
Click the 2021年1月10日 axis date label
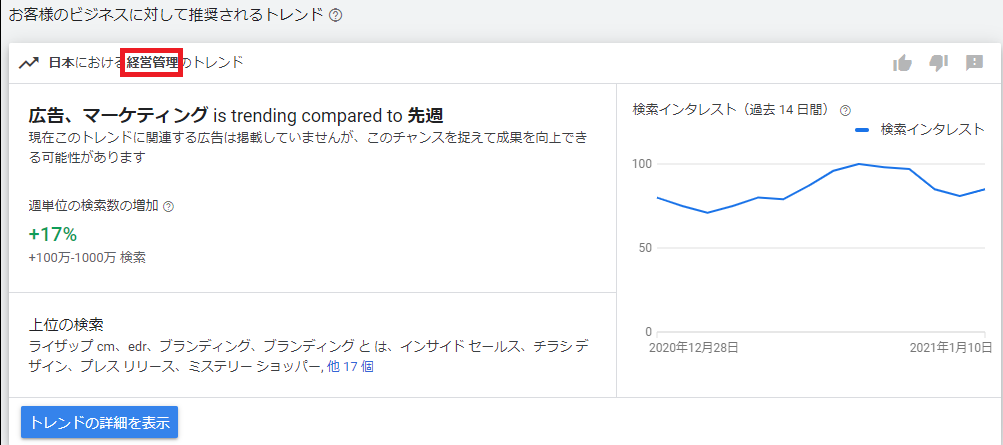[951, 348]
